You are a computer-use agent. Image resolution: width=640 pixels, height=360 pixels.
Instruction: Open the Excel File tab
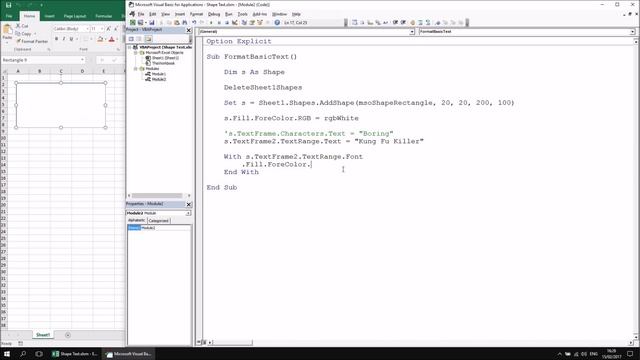point(9,16)
